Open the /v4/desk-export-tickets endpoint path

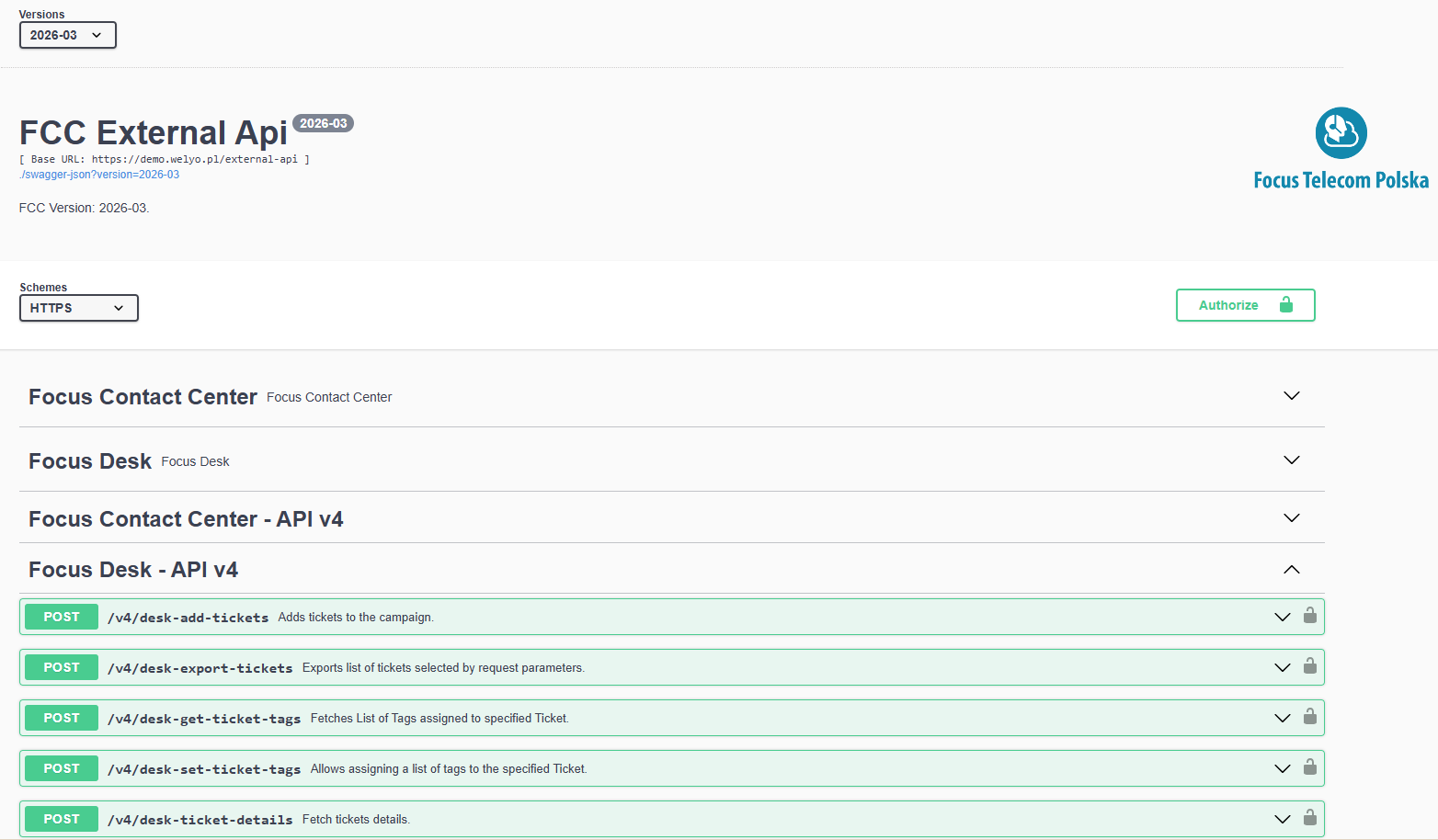tap(200, 668)
